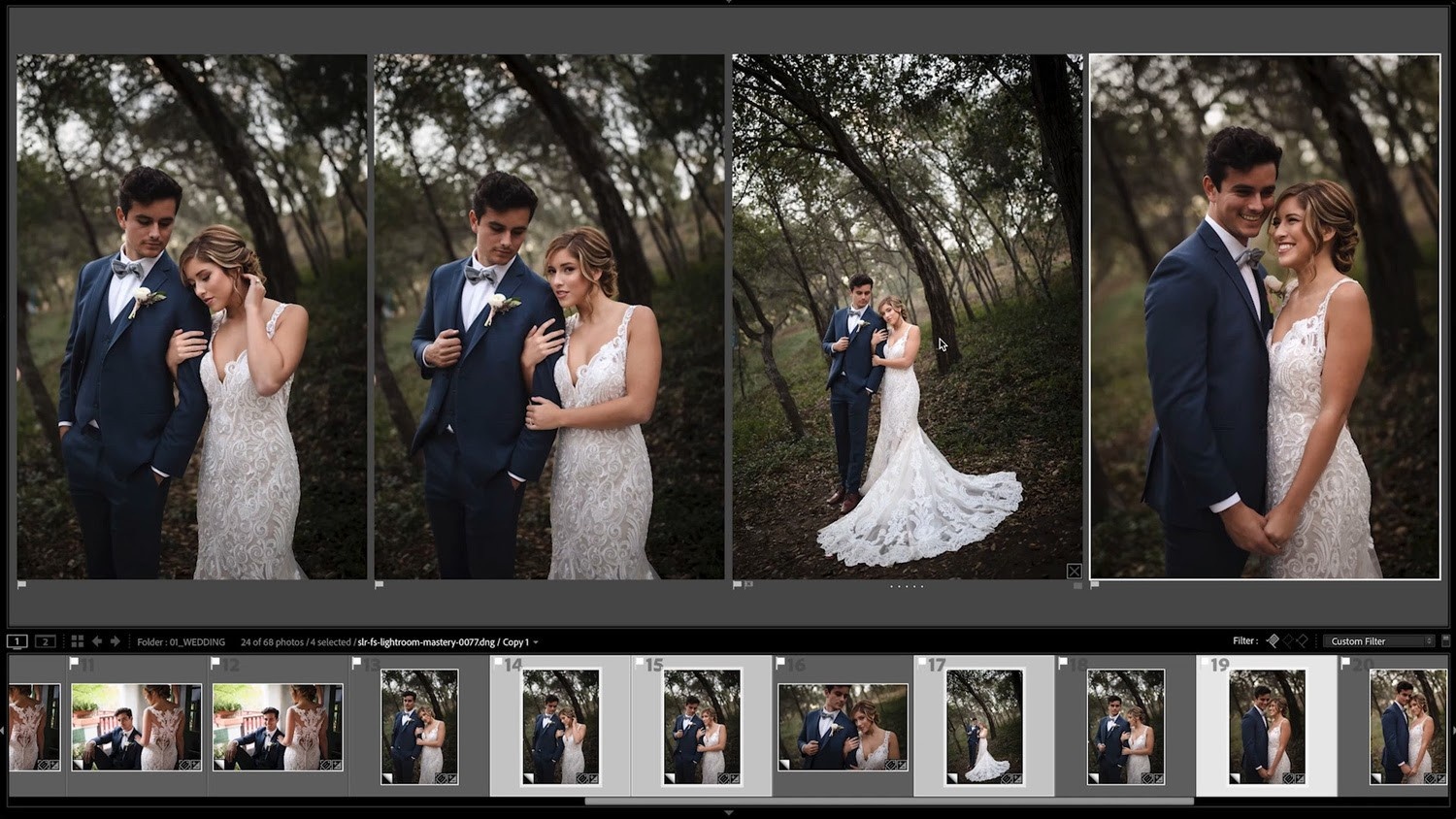The height and width of the screenshot is (819, 1456).
Task: Toggle flag on filmstrip thumbnail 15
Action: pyautogui.click(x=640, y=664)
